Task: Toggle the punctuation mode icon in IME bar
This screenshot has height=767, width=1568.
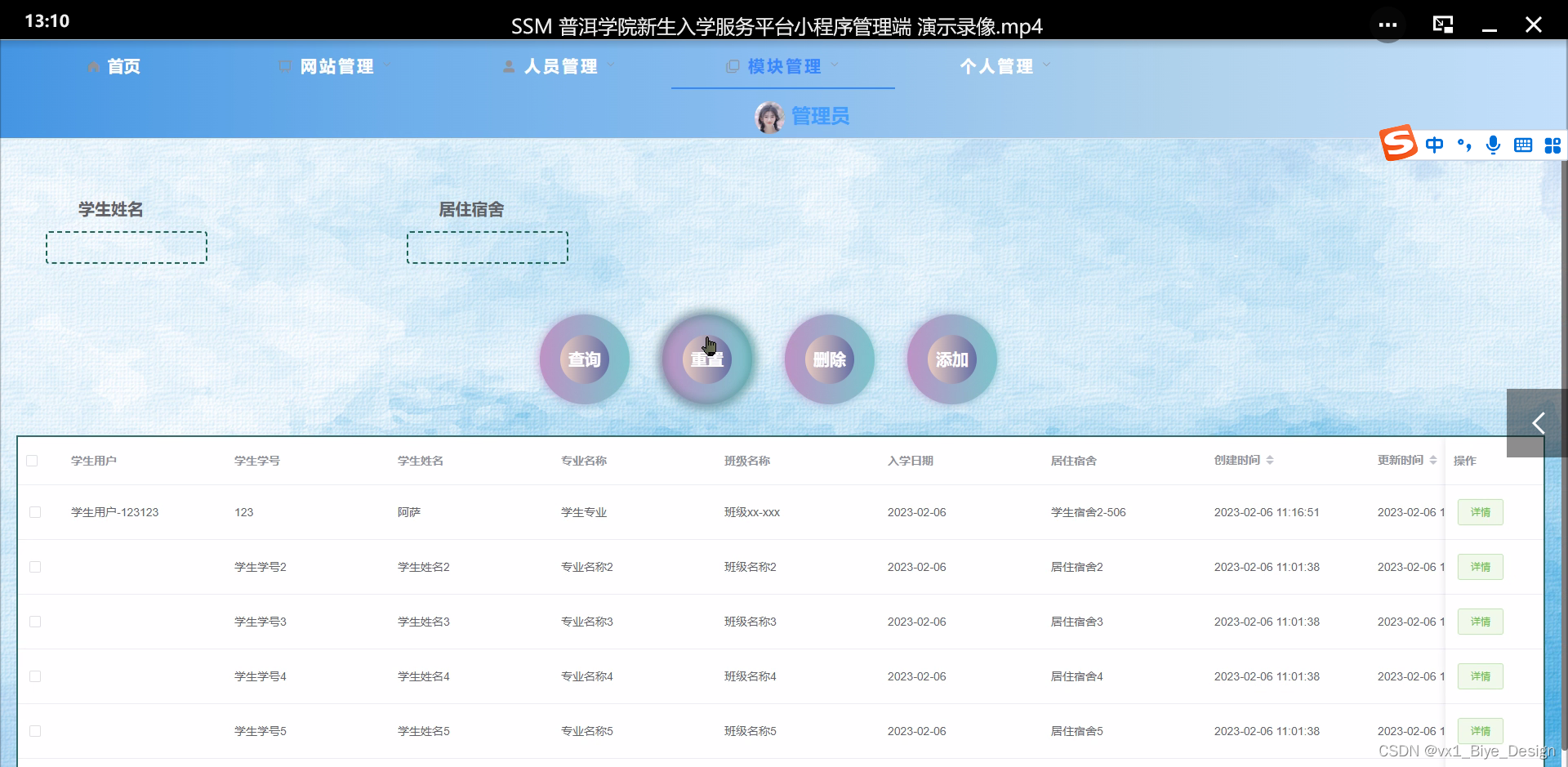Action: click(1464, 145)
